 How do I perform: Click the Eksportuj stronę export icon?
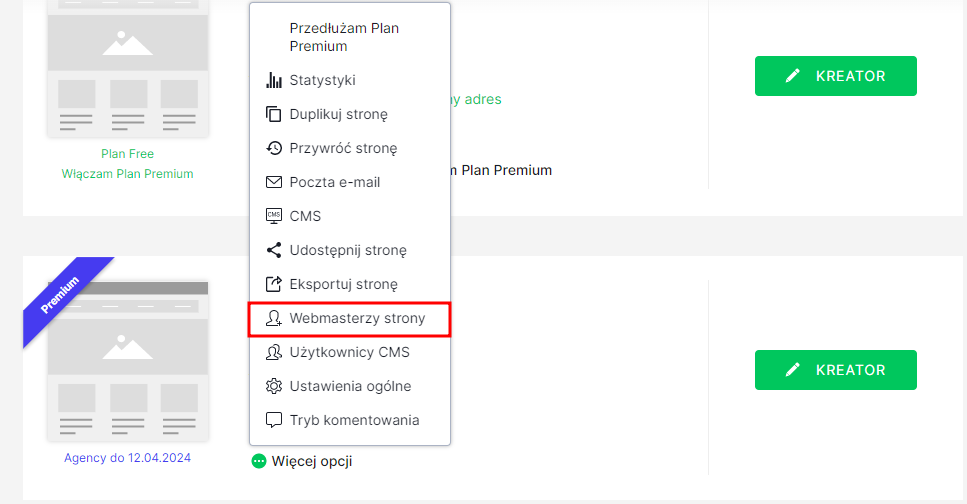[x=274, y=284]
